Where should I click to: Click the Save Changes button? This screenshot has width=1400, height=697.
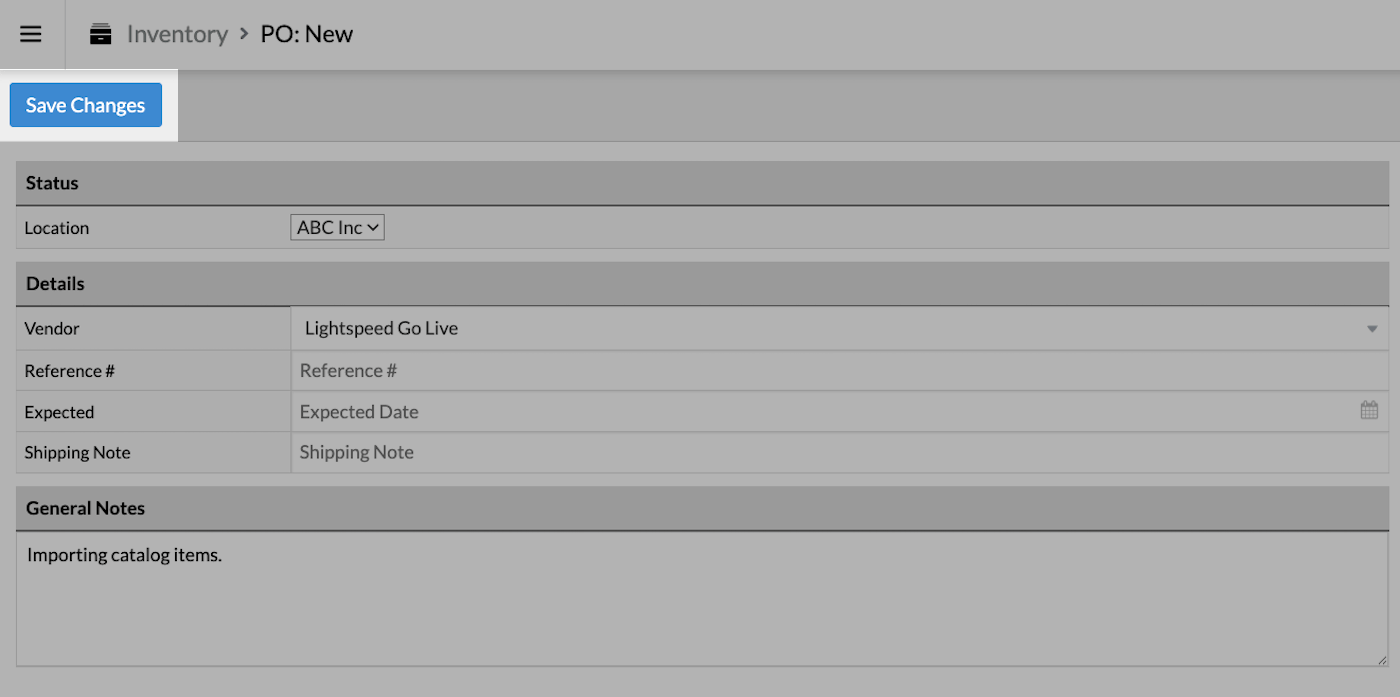(85, 104)
